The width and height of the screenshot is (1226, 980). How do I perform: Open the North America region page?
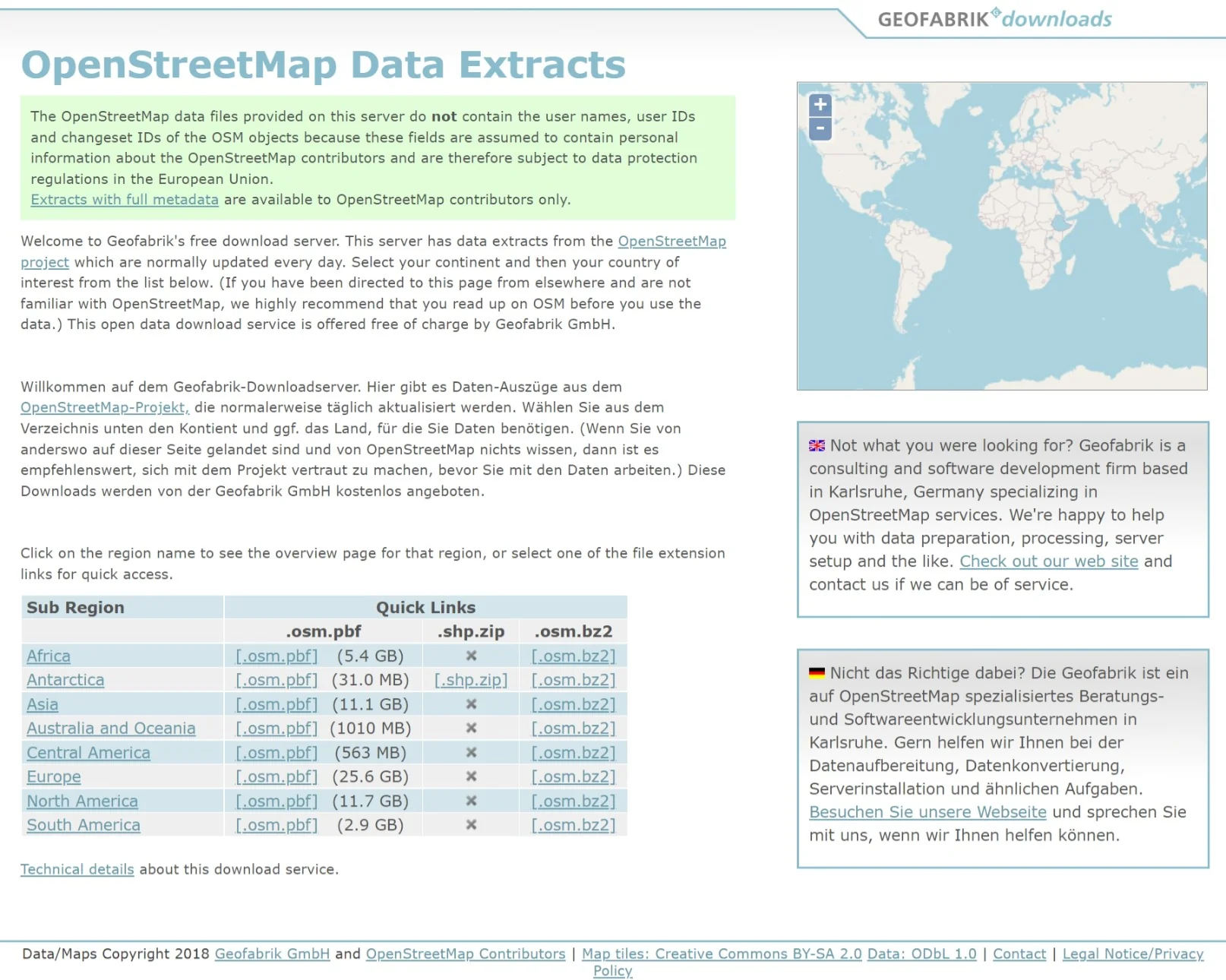point(82,801)
